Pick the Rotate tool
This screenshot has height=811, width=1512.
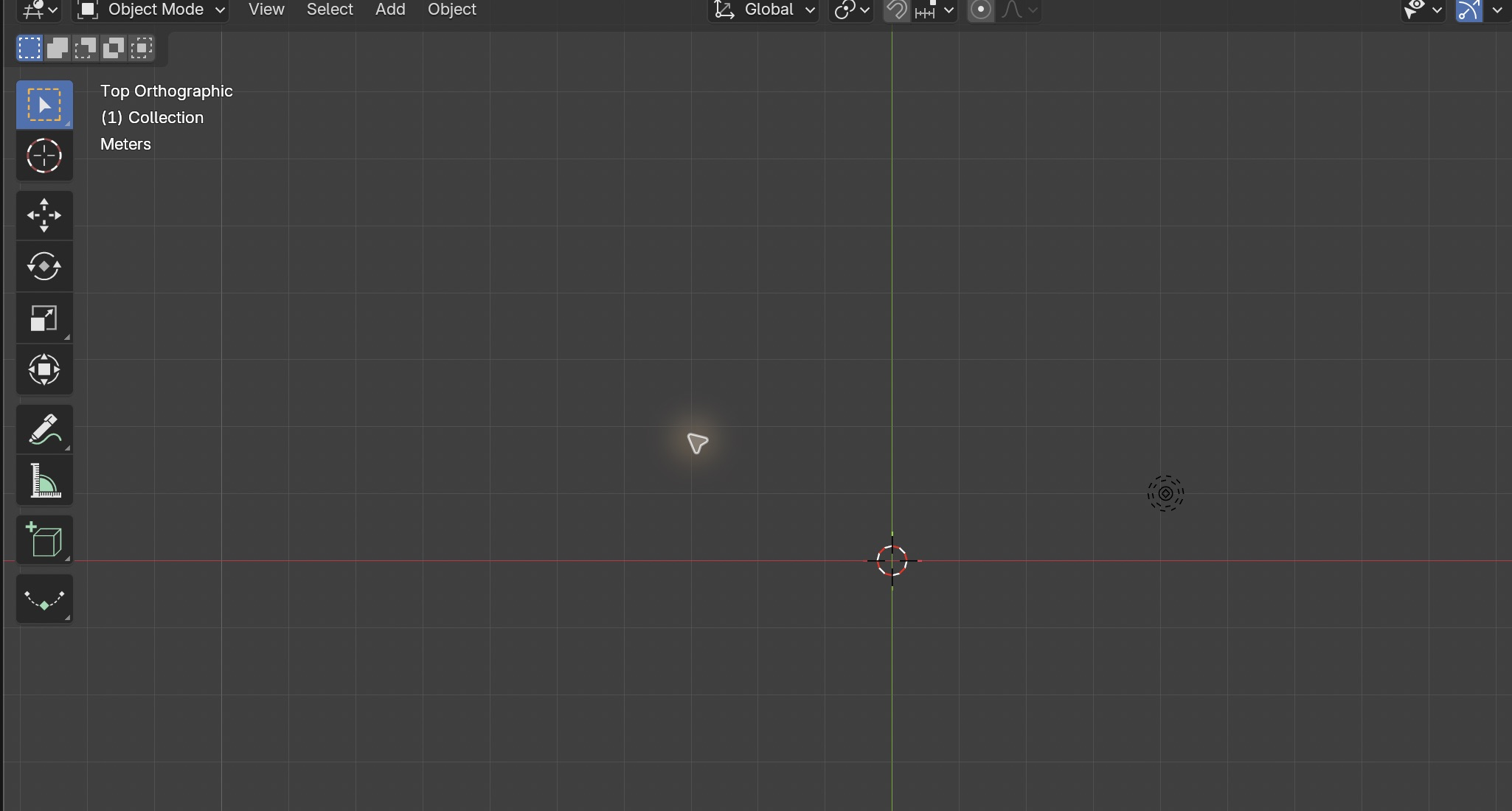tap(44, 267)
